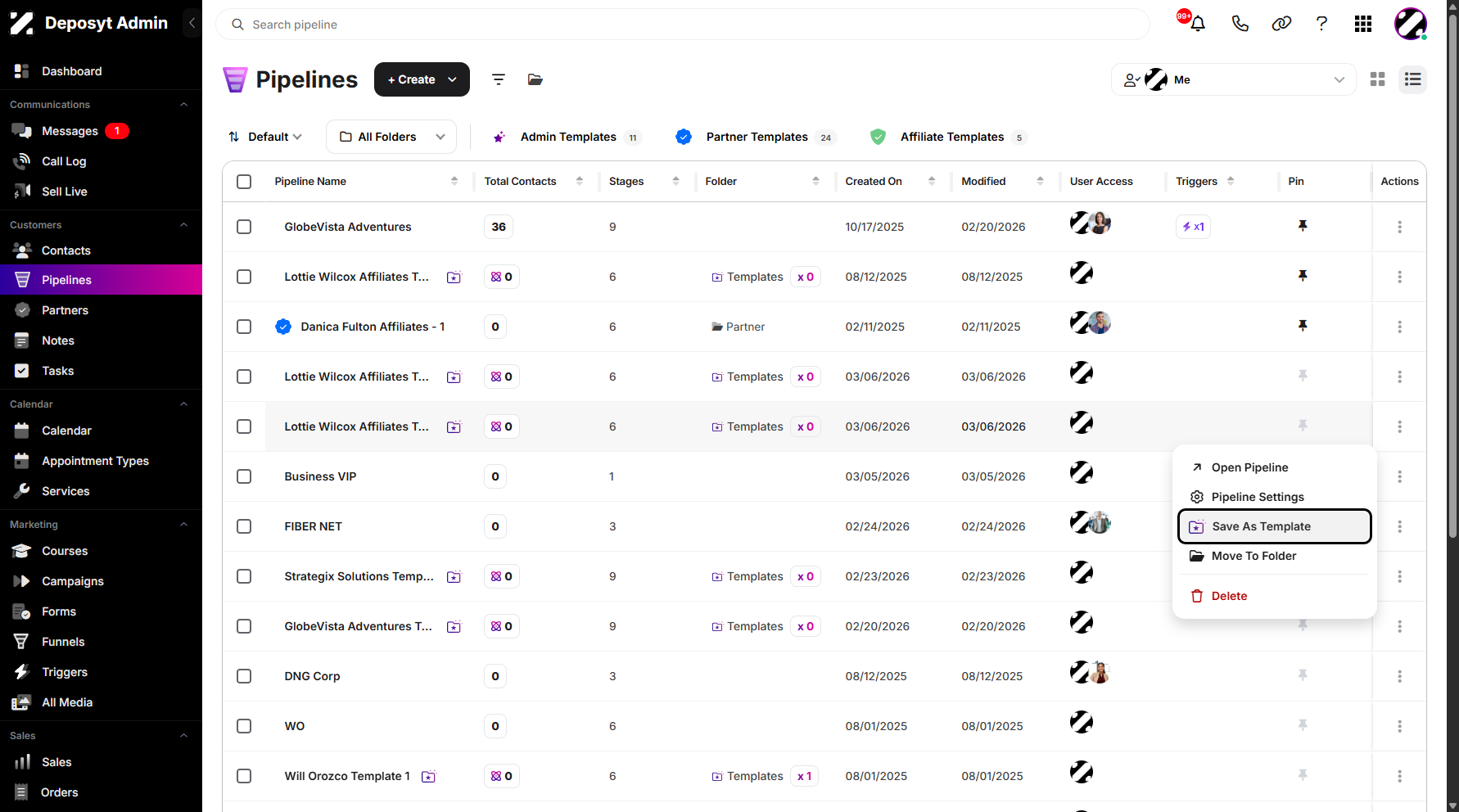This screenshot has width=1459, height=812.
Task: Open profile avatar in top bar
Action: pos(1411,24)
